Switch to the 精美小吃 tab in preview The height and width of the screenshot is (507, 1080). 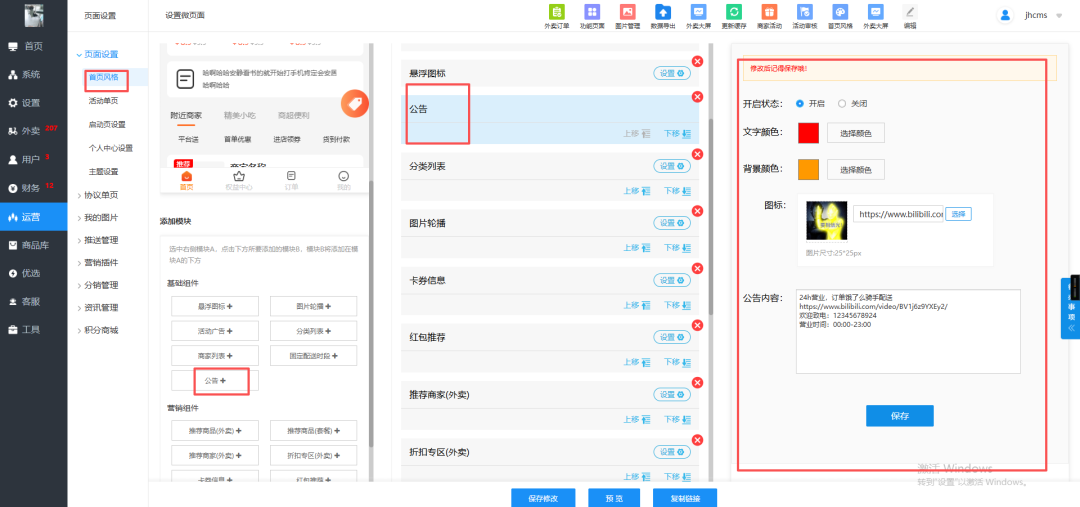tap(239, 115)
